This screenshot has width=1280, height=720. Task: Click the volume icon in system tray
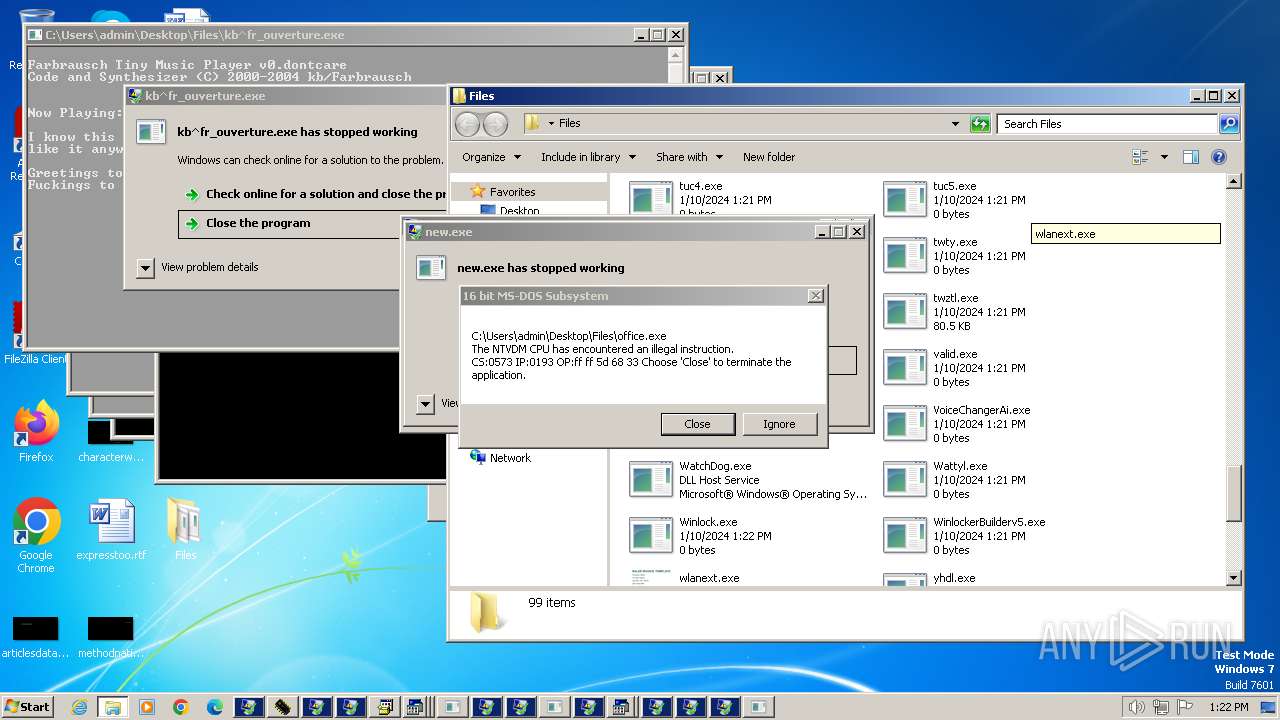point(1136,707)
